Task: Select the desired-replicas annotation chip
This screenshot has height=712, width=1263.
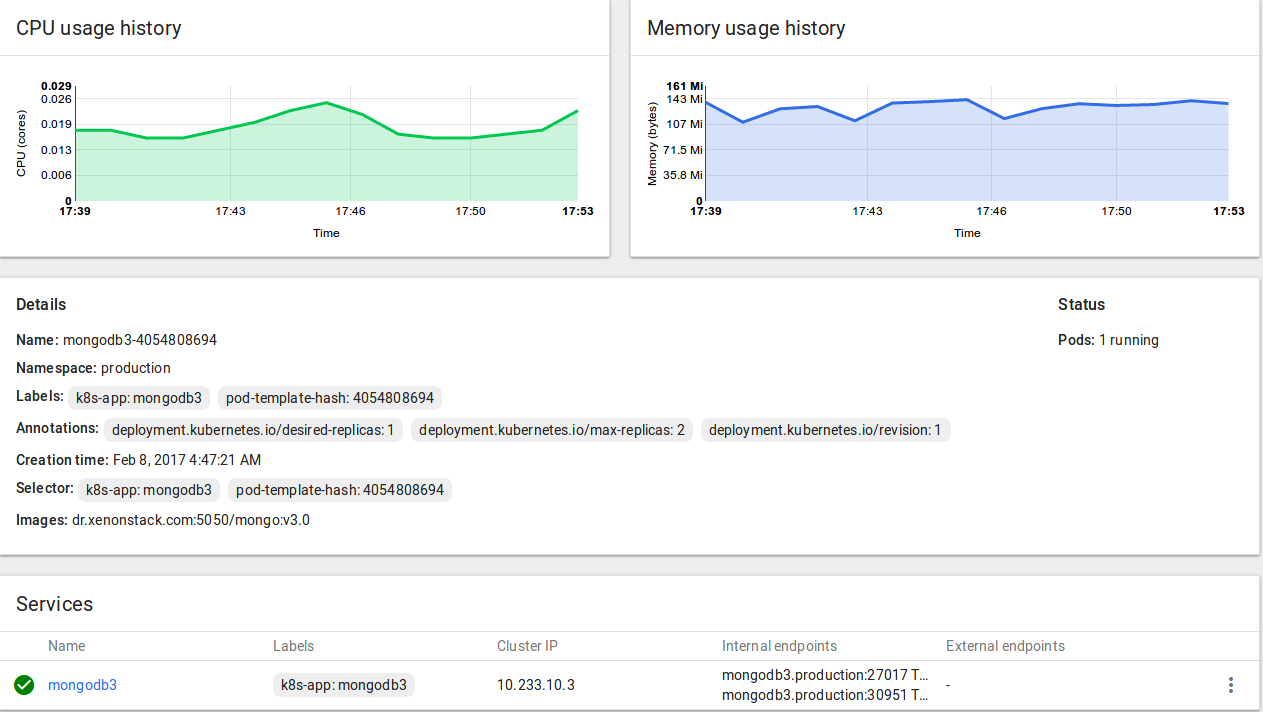Action: click(252, 430)
